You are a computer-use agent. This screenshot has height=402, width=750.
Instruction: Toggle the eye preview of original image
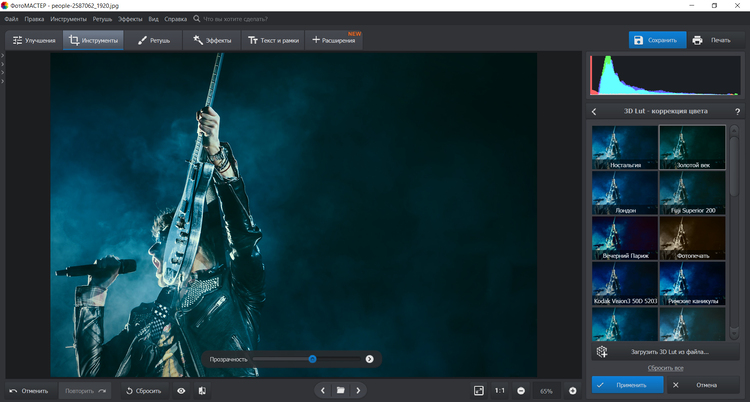point(181,390)
